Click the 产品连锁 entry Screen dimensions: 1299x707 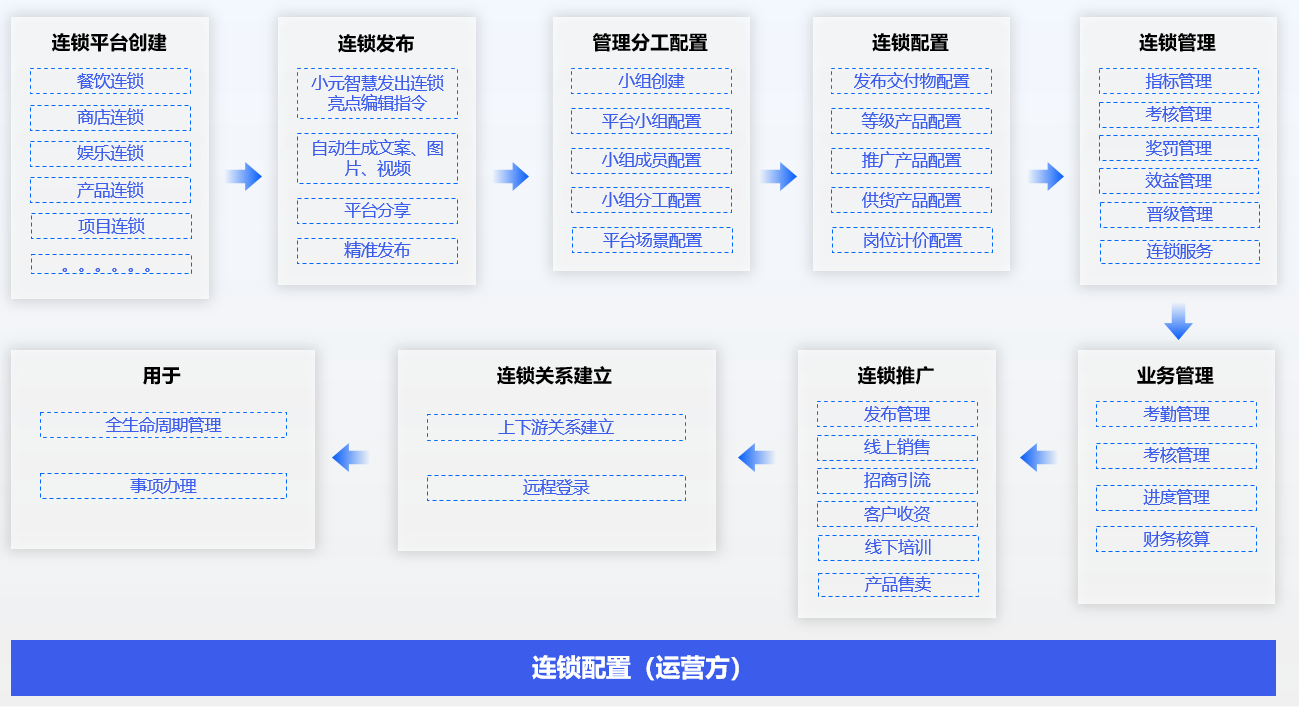tap(110, 190)
